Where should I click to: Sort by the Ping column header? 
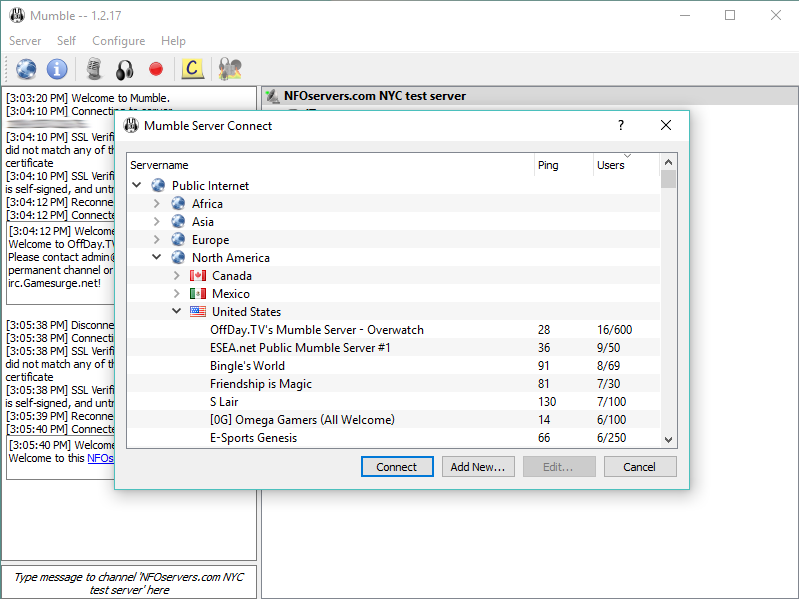tap(563, 165)
